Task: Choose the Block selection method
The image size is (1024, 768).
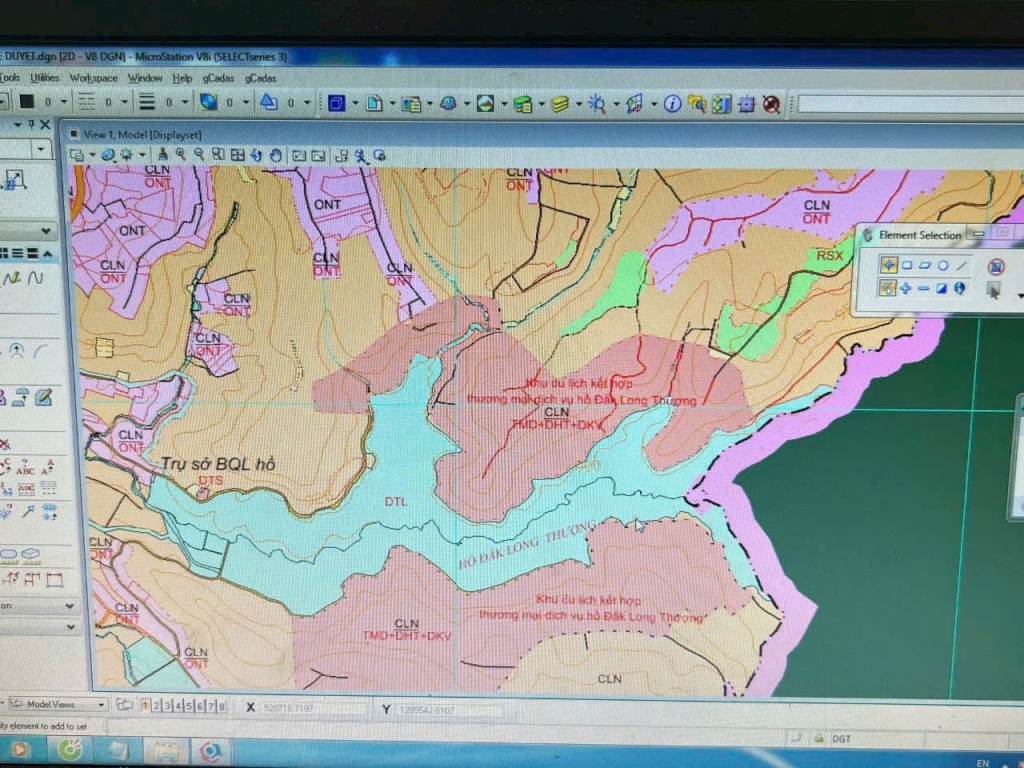Action: [907, 265]
